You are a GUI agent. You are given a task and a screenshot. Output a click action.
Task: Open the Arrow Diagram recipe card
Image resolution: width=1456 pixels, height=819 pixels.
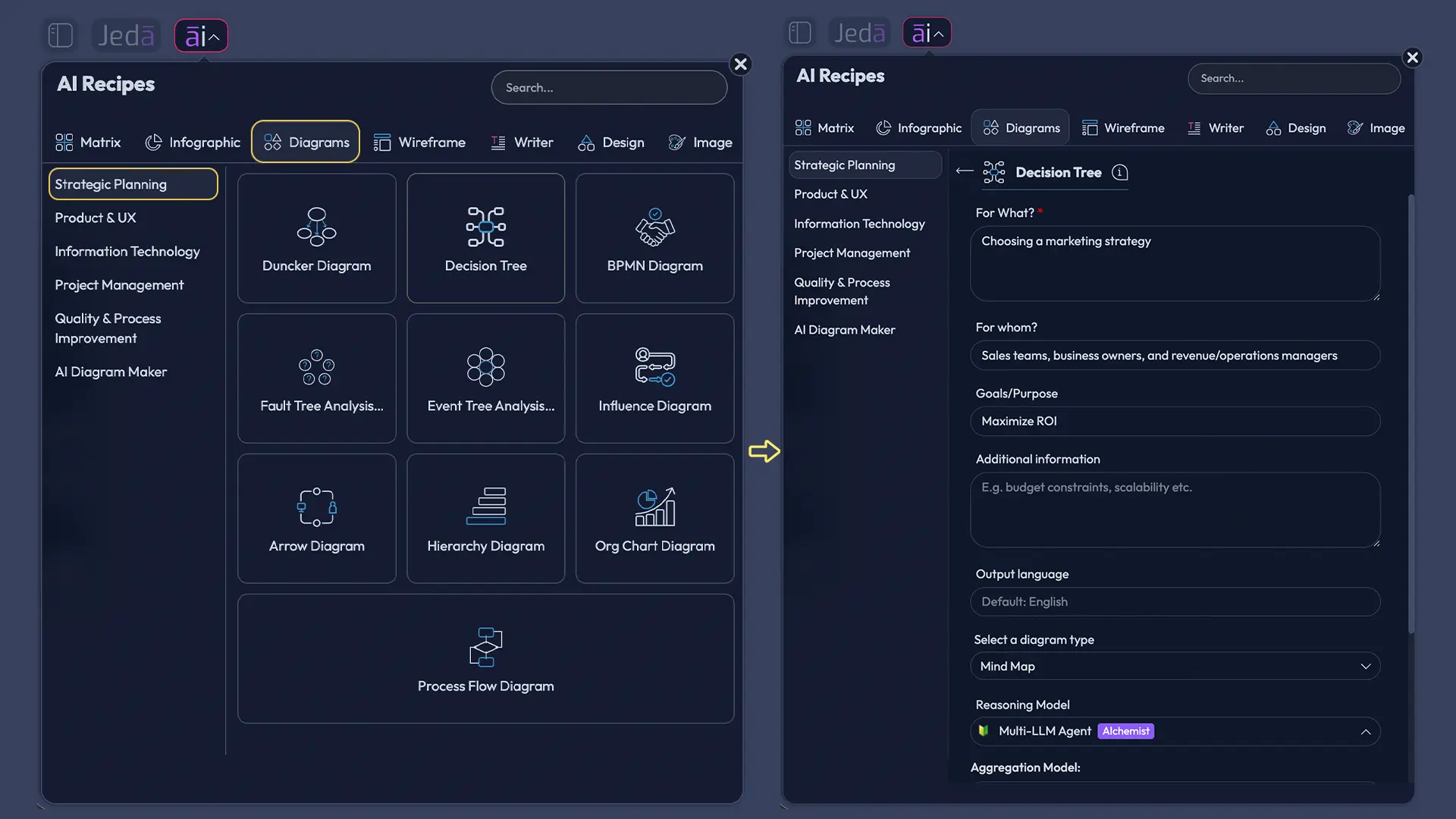point(317,519)
